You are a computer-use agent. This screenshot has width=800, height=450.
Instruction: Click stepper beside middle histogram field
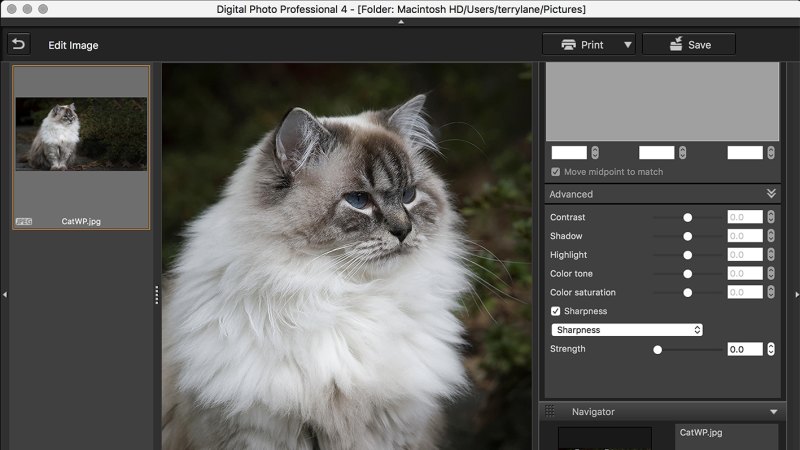683,153
